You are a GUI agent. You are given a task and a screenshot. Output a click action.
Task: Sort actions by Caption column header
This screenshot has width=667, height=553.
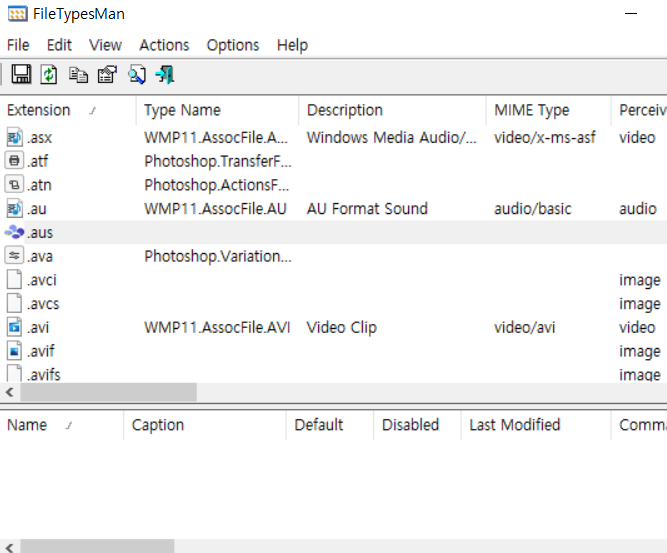(205, 425)
